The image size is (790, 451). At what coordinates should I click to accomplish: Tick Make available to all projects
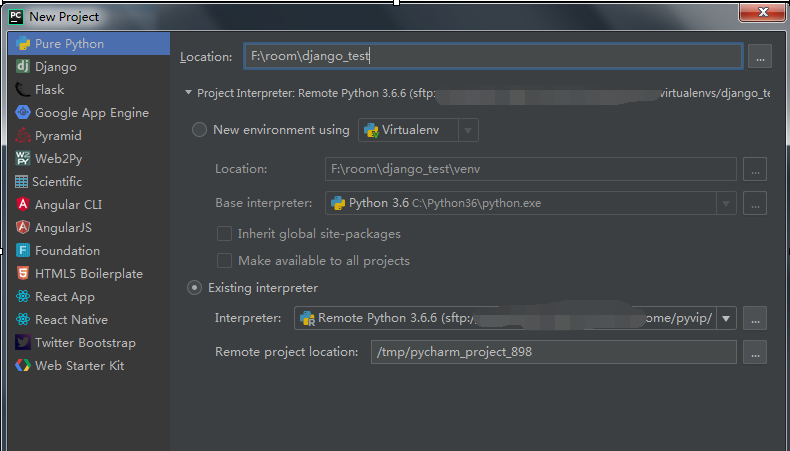224,261
